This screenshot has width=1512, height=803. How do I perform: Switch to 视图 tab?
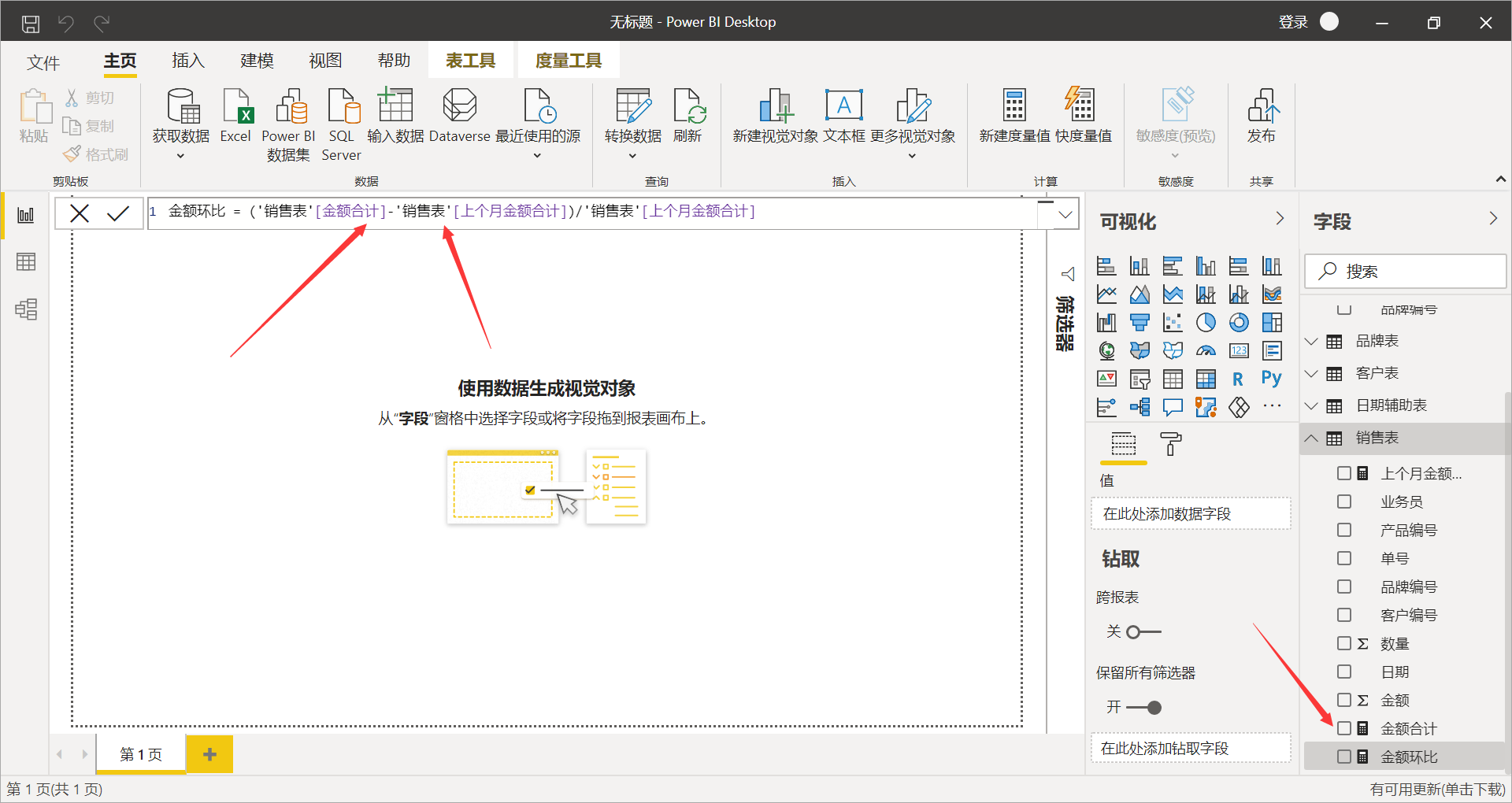325,61
